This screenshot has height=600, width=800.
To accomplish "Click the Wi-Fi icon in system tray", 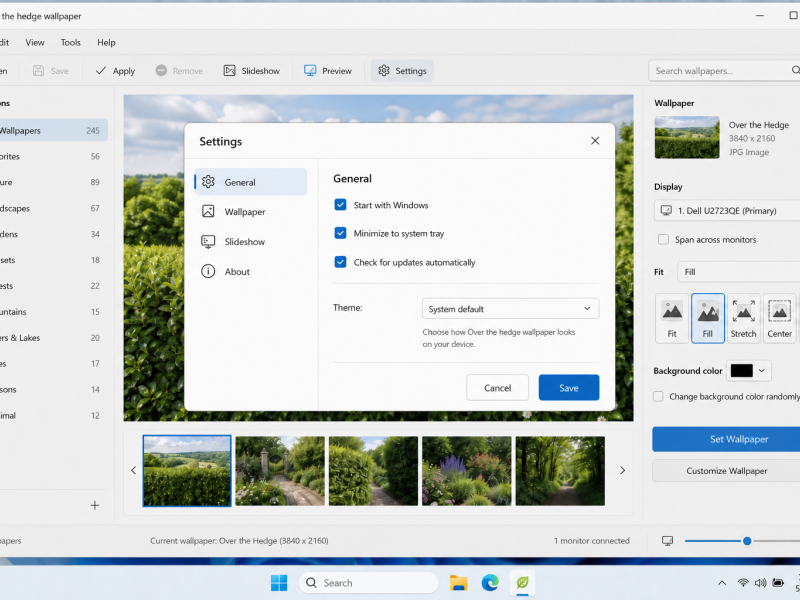I will pos(743,583).
